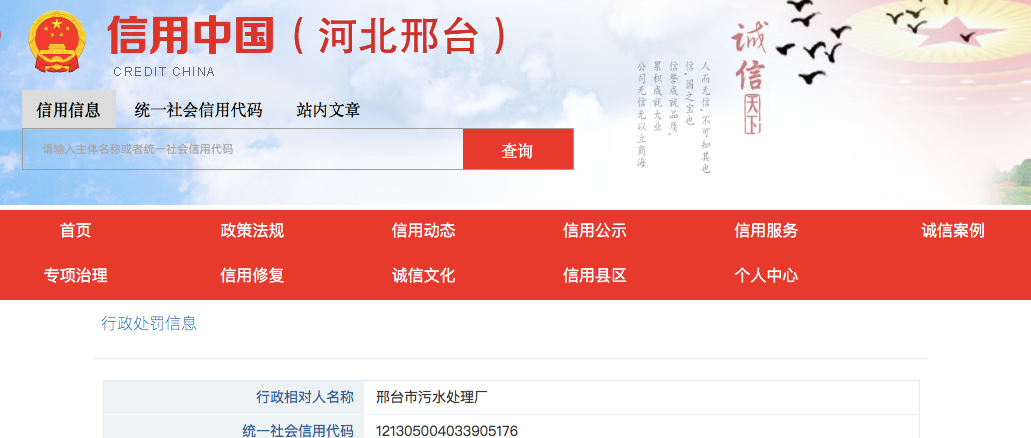Switch to 站内文章 search tab
1031x438 pixels.
click(x=328, y=110)
